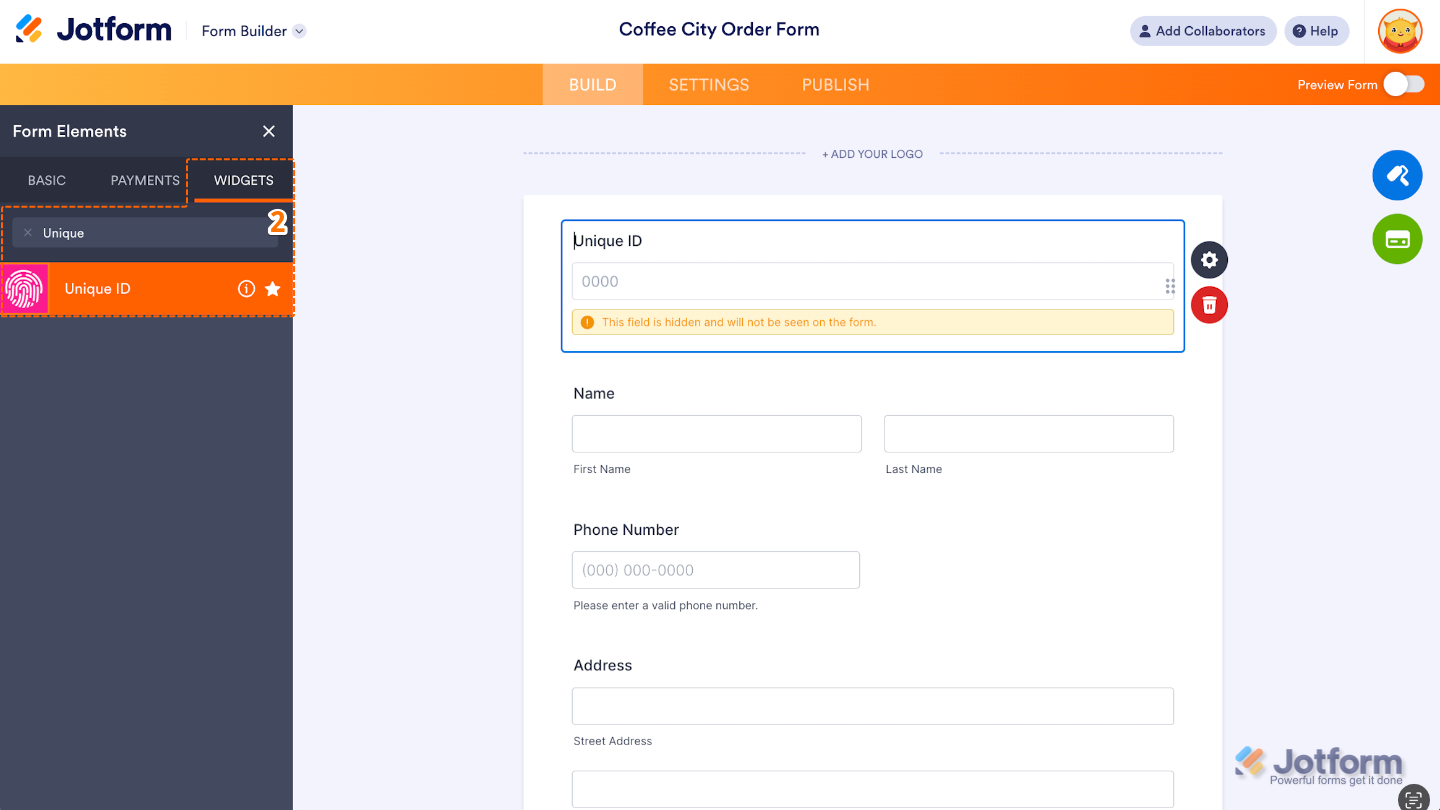Open field properties with the gear icon
Viewport: 1440px width, 810px height.
1209,259
